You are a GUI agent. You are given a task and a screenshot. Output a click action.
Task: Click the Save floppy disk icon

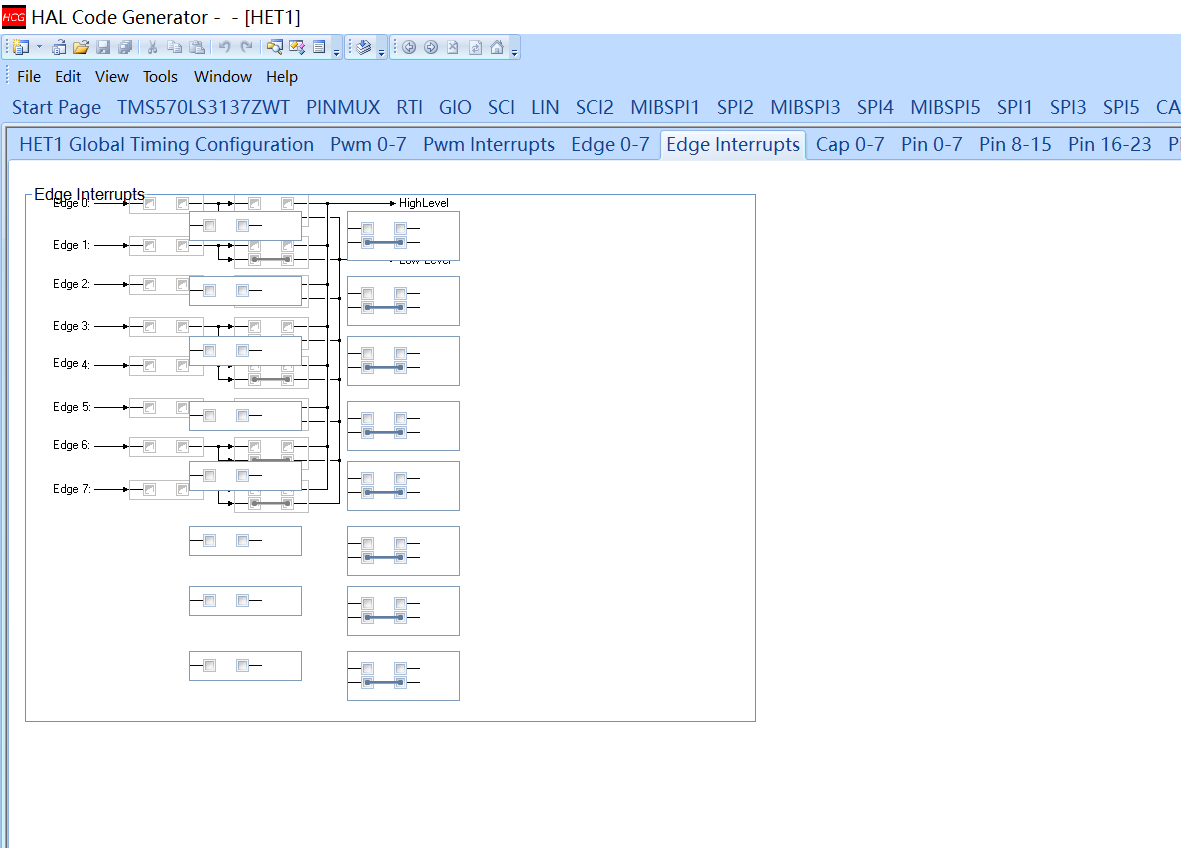pos(103,47)
